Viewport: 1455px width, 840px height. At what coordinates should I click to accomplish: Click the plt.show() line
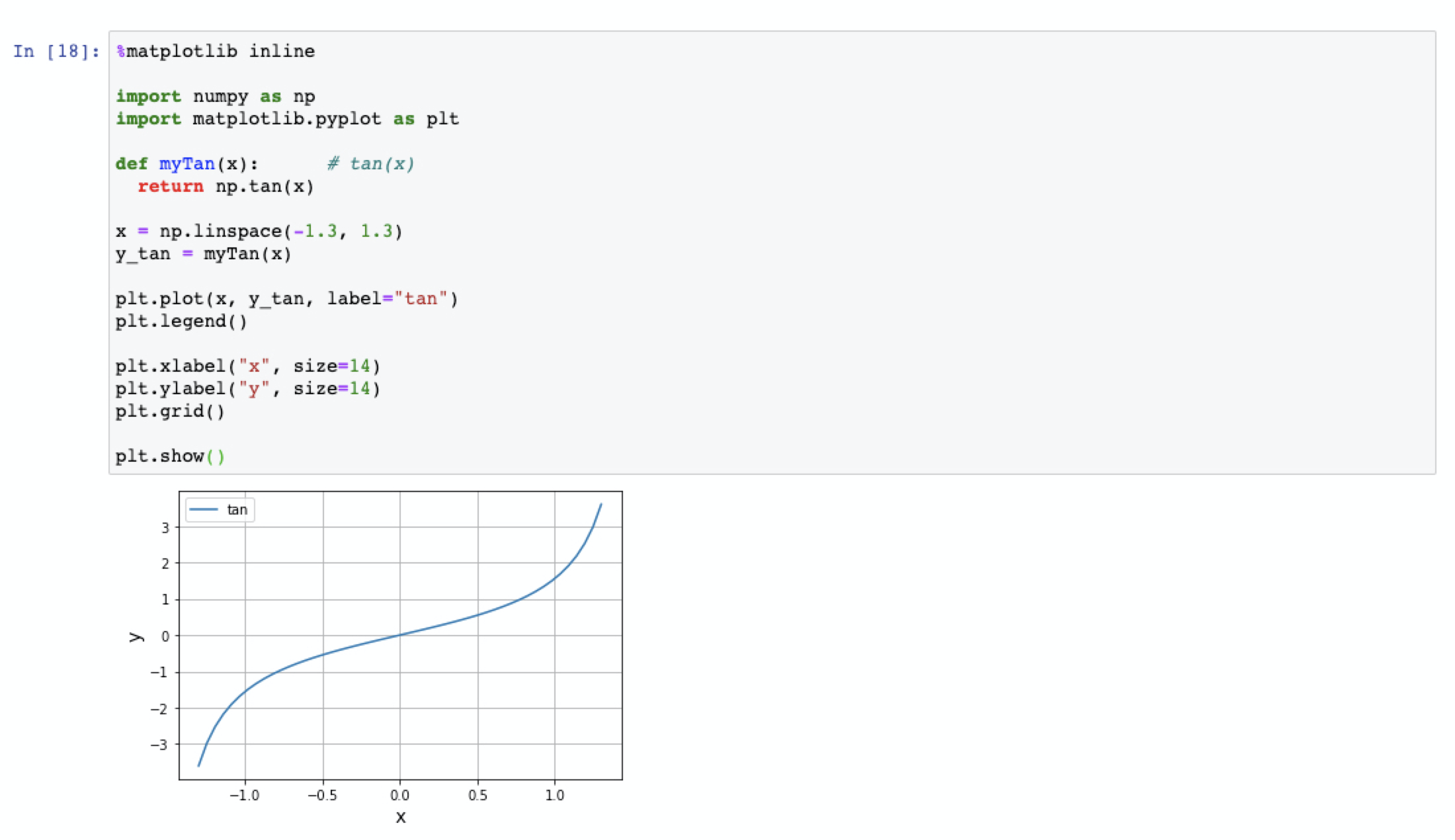point(170,456)
